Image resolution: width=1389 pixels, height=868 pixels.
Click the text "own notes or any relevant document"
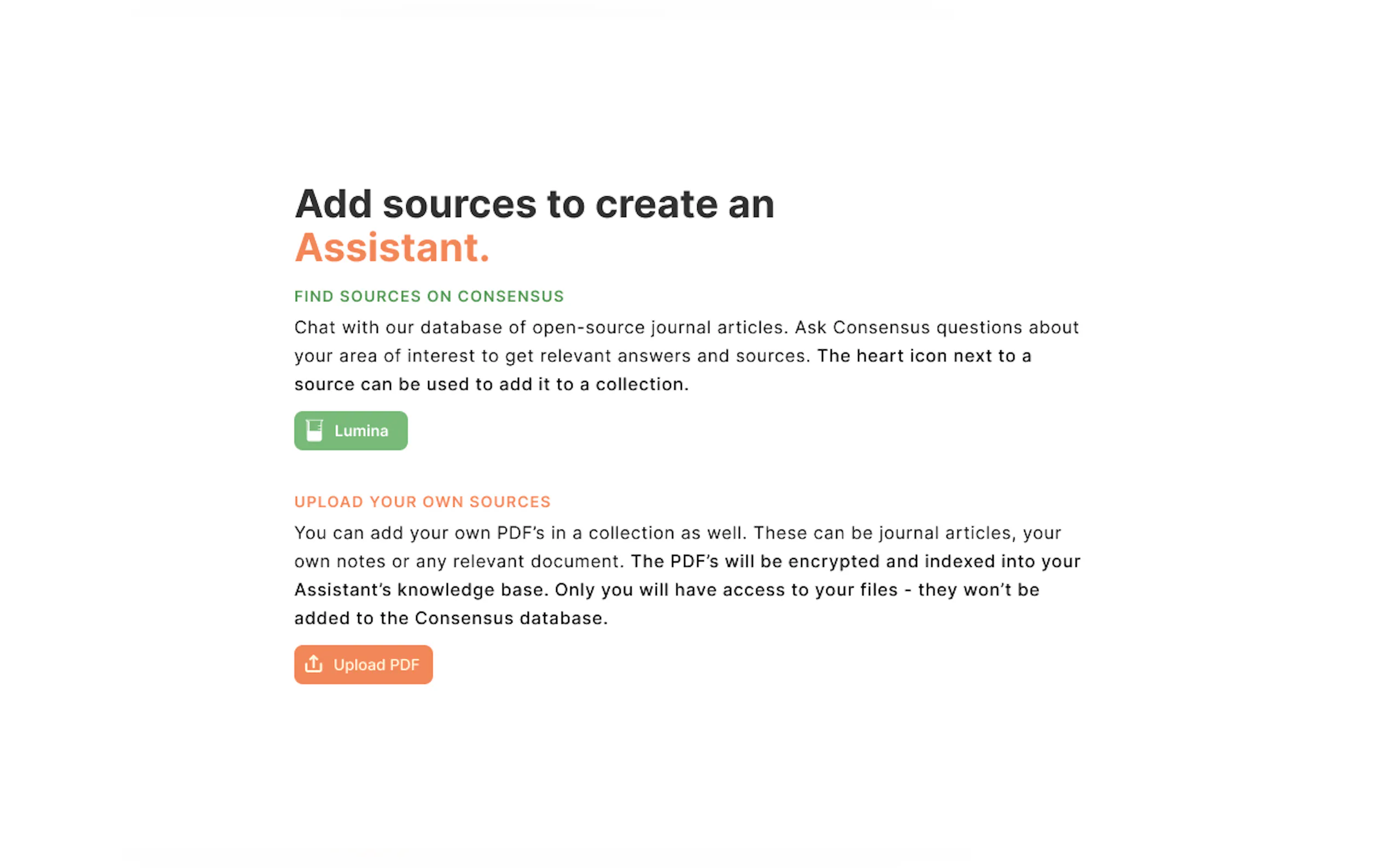458,561
